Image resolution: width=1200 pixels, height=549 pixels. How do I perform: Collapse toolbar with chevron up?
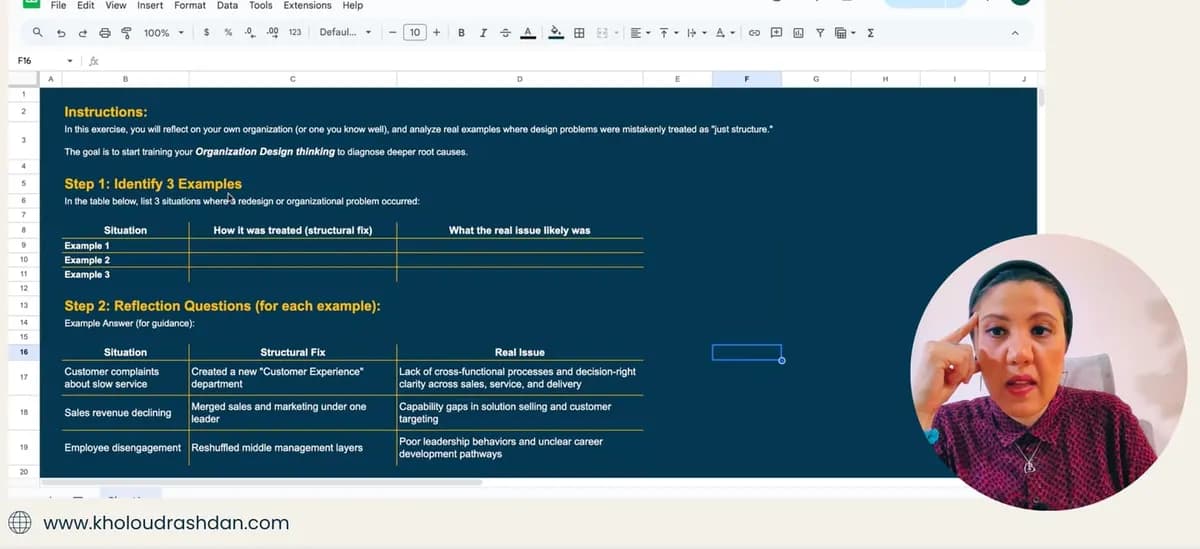(x=1015, y=33)
